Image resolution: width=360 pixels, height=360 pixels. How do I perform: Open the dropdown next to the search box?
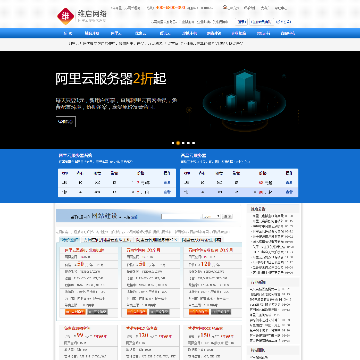(211, 216)
